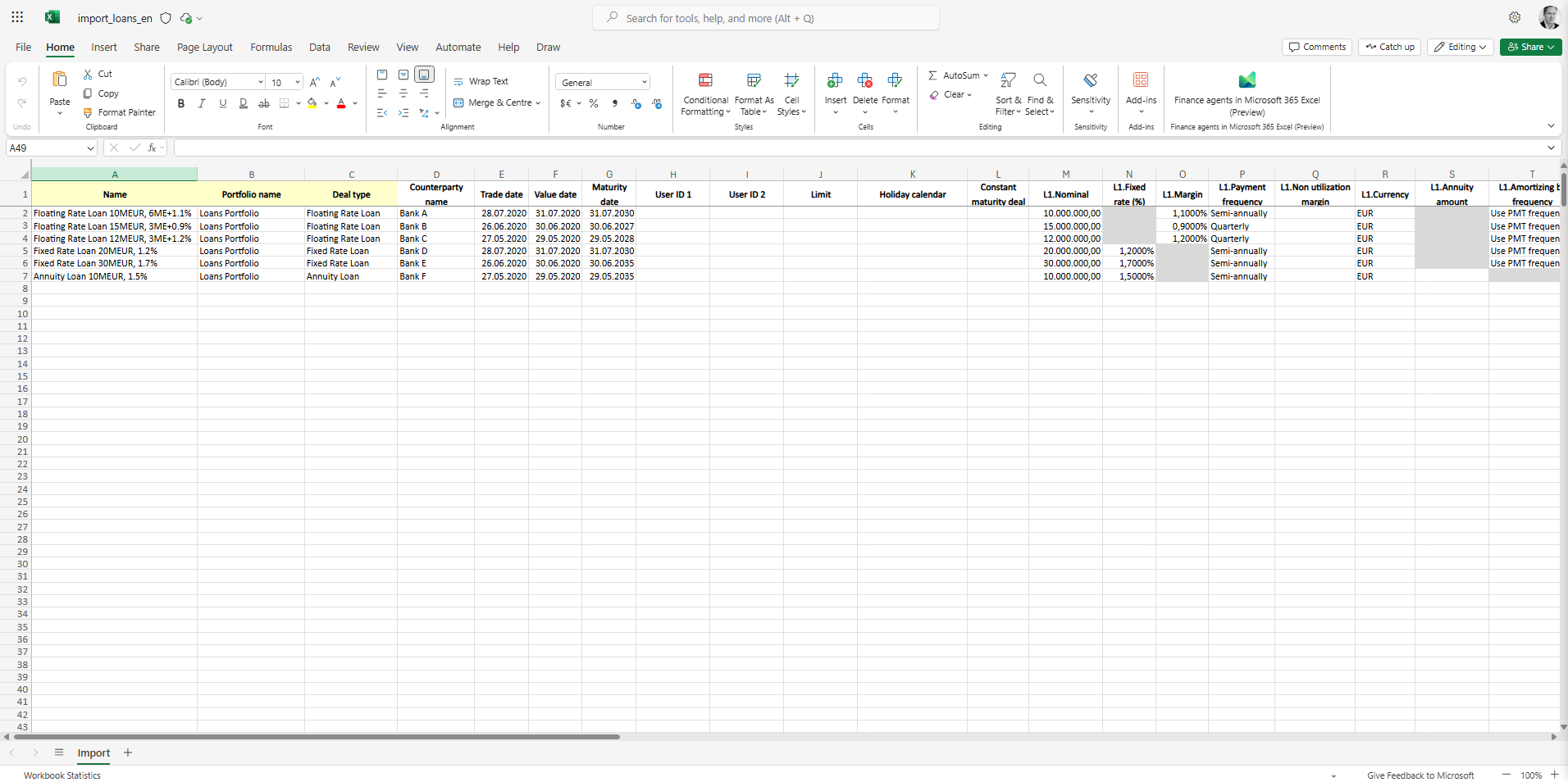Open the Formulas ribbon tab
1568x782 pixels.
click(271, 48)
